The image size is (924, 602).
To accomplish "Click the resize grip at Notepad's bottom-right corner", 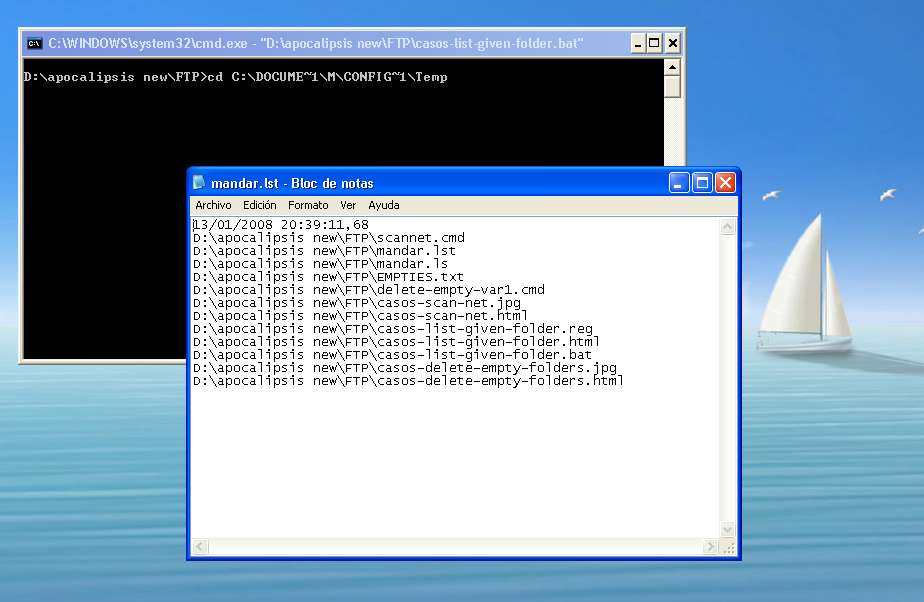I will [x=728, y=548].
